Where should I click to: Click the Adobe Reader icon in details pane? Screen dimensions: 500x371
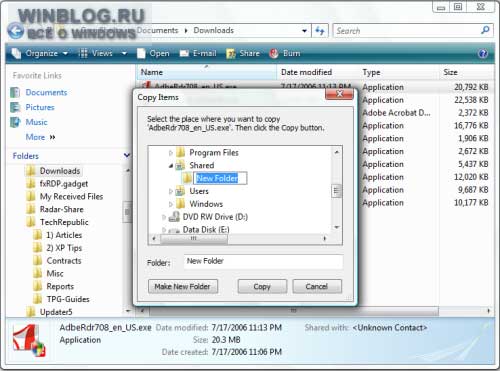[x=29, y=340]
